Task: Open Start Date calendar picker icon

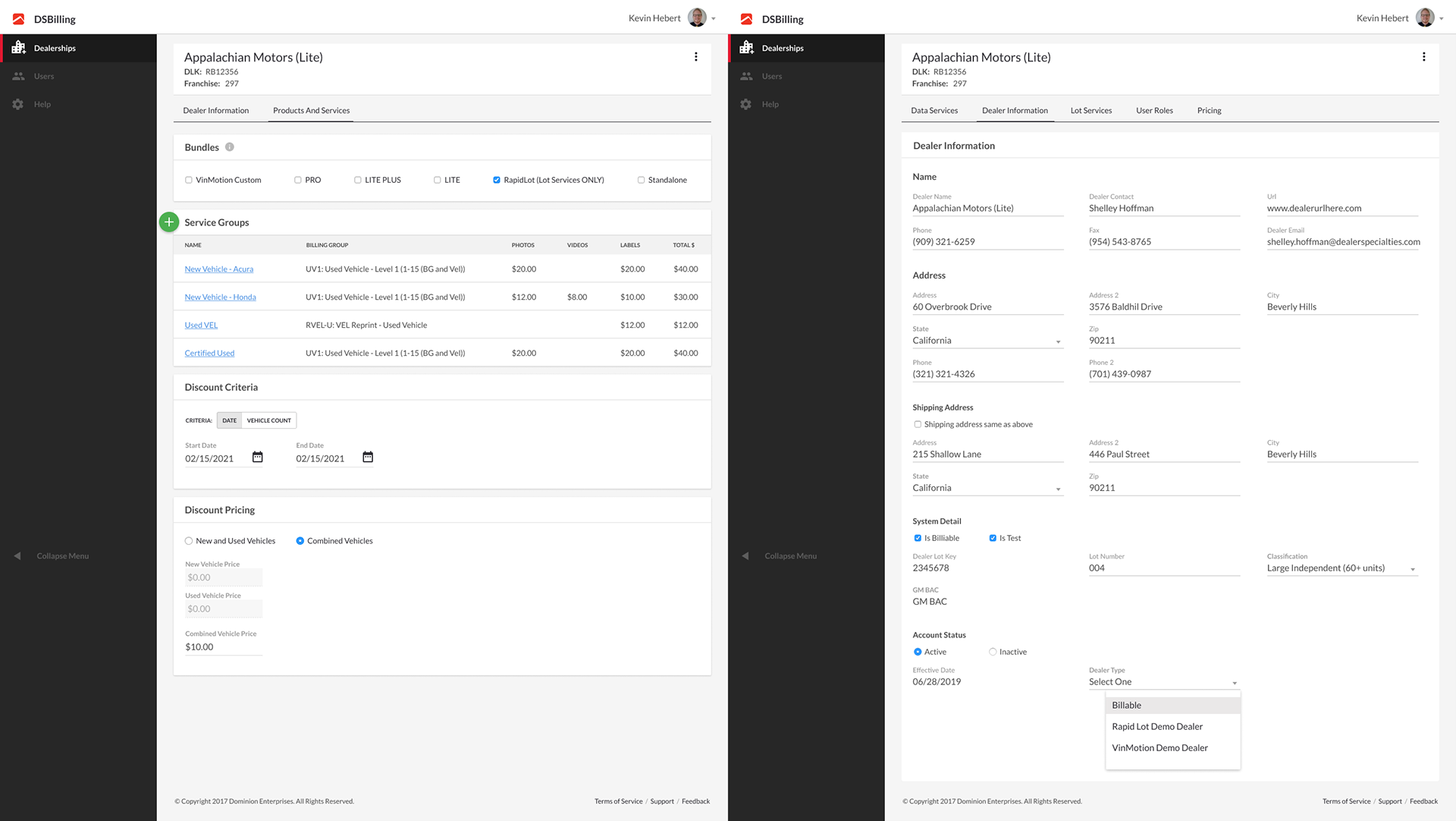Action: pos(258,457)
